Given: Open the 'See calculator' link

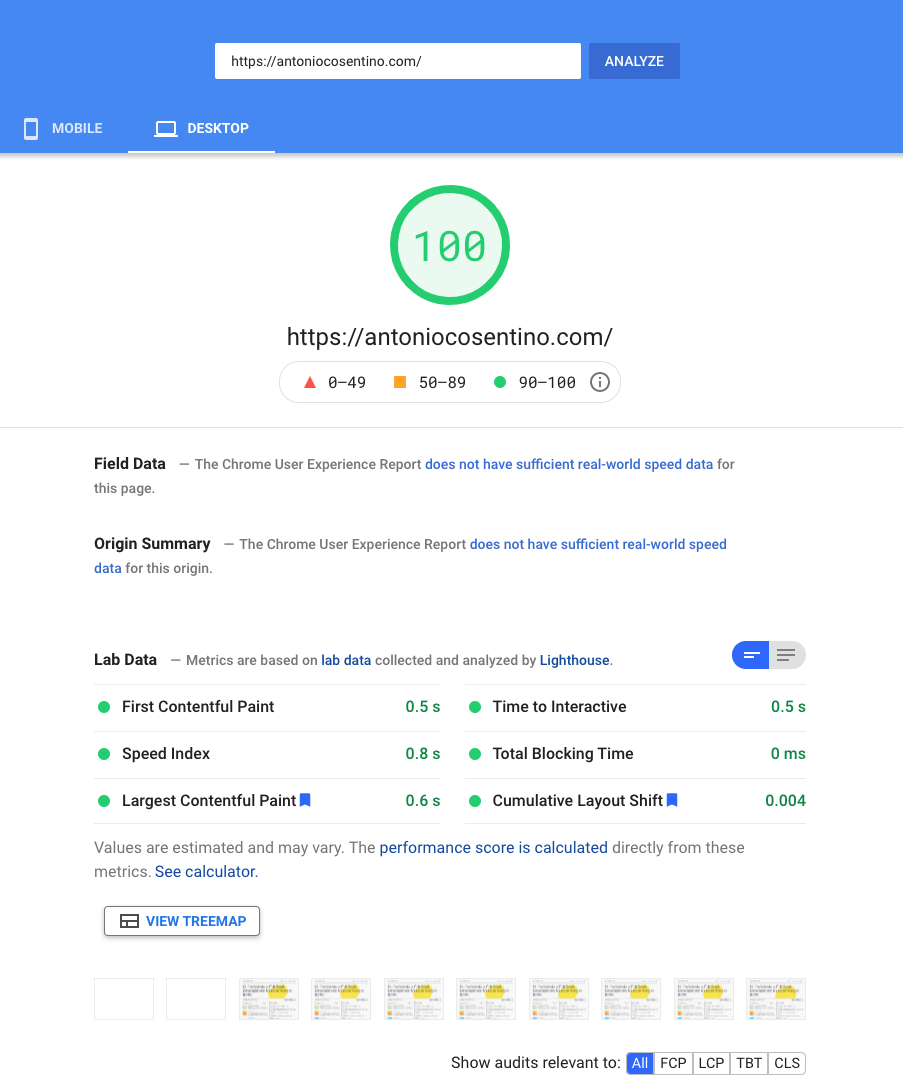Looking at the screenshot, I should tap(205, 872).
